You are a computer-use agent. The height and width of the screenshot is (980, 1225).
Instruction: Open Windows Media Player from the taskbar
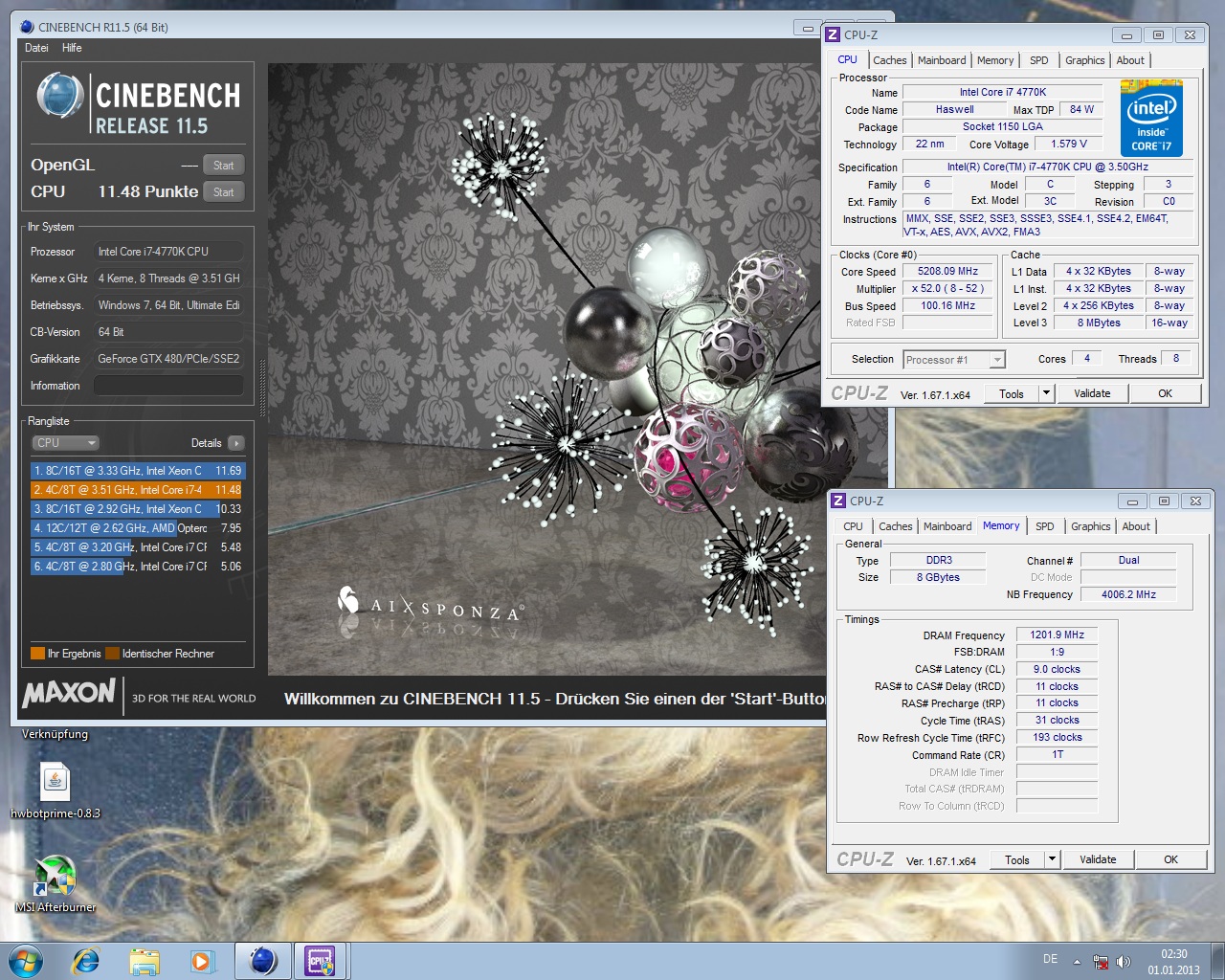[202, 960]
